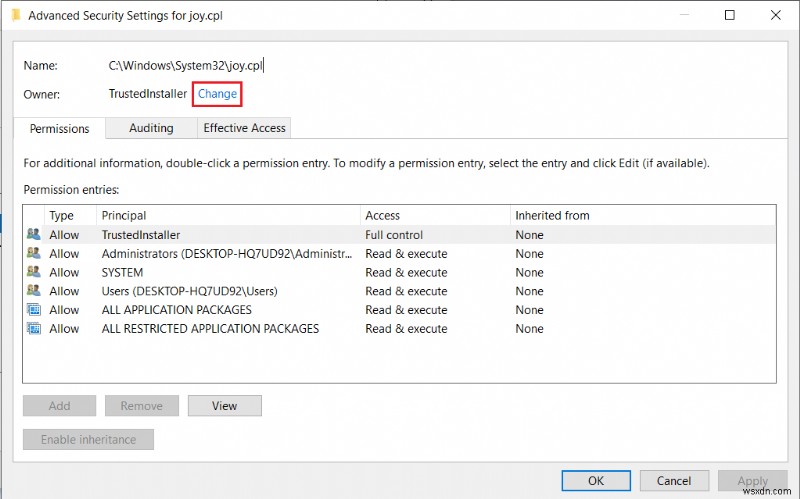Click None inherited value in ALL APPLICATION PACKAGES row
The width and height of the screenshot is (800, 499).
pos(529,310)
